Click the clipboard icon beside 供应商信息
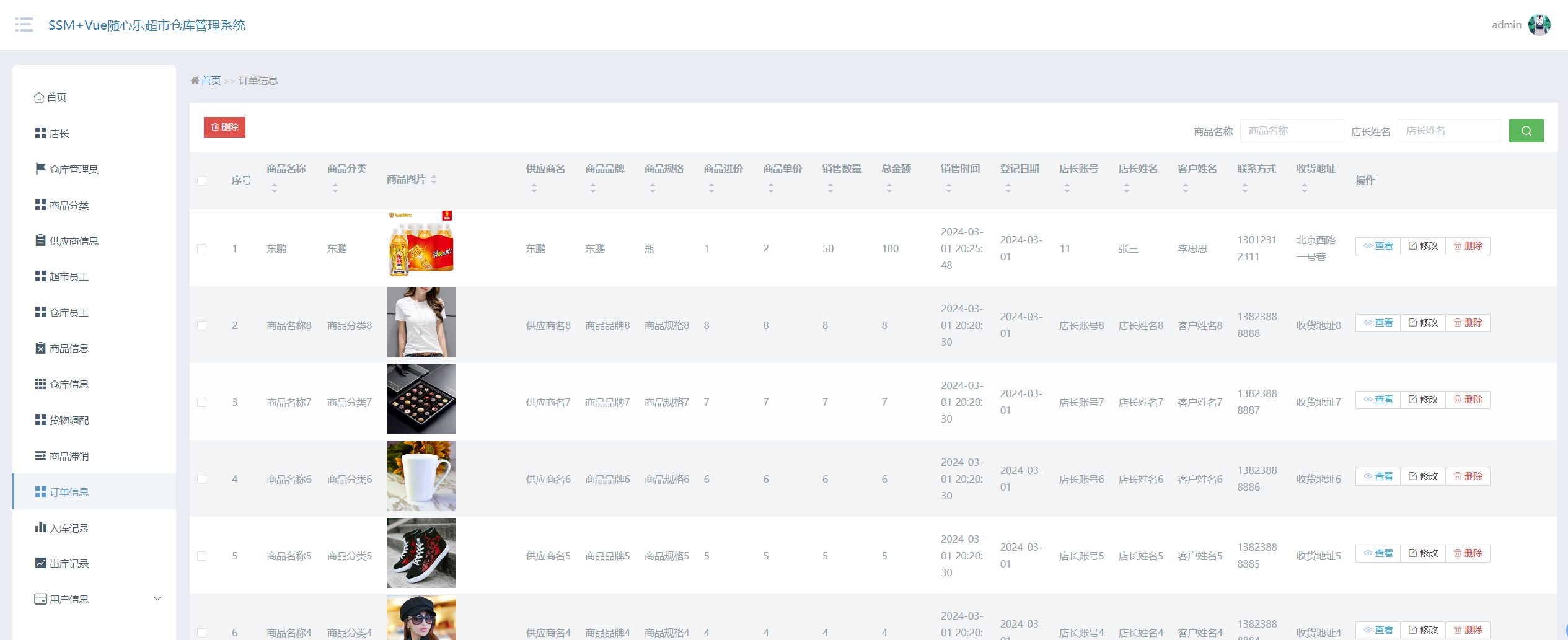1568x640 pixels. pos(40,240)
